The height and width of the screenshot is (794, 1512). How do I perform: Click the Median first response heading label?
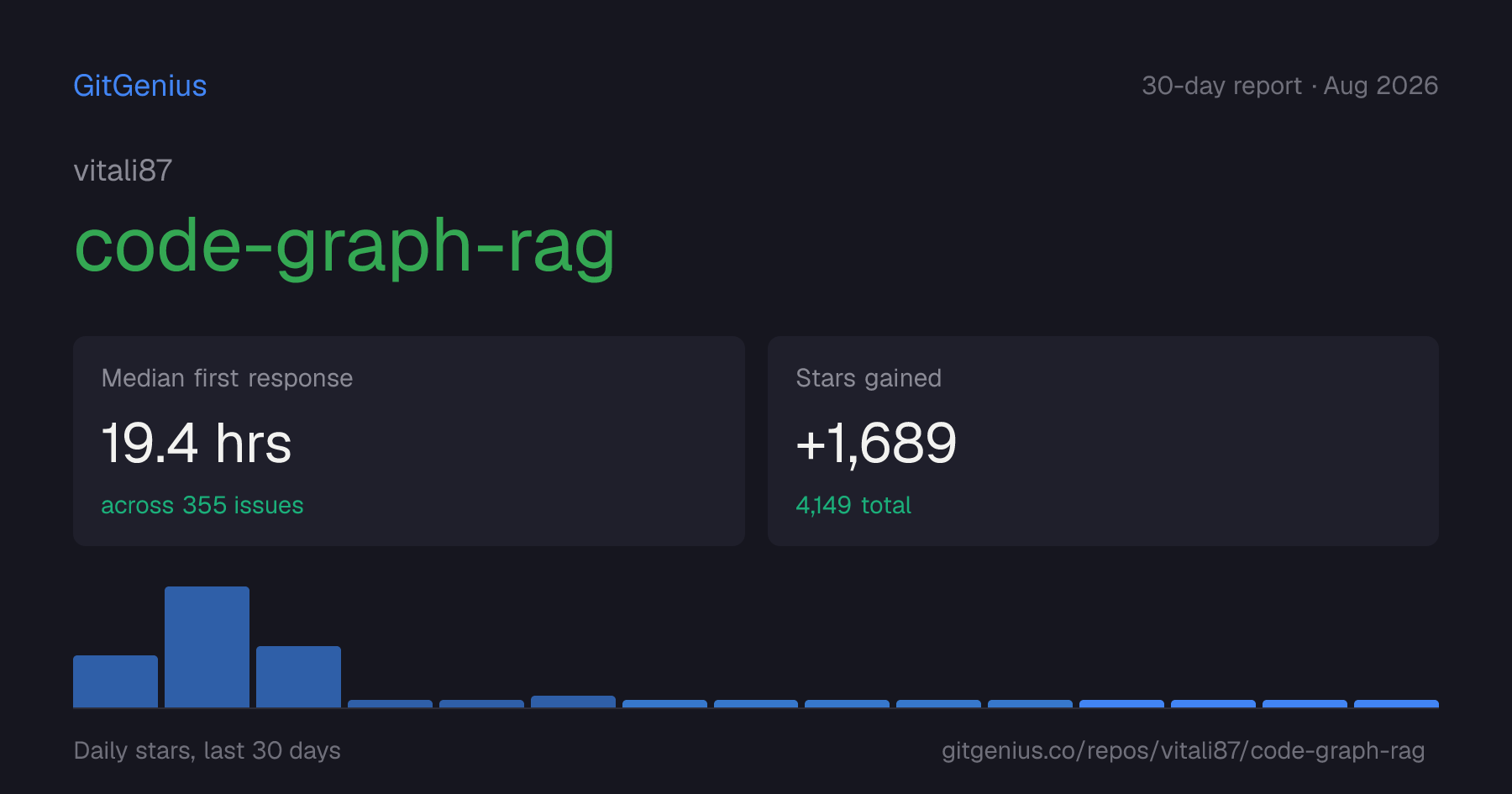[x=227, y=378]
